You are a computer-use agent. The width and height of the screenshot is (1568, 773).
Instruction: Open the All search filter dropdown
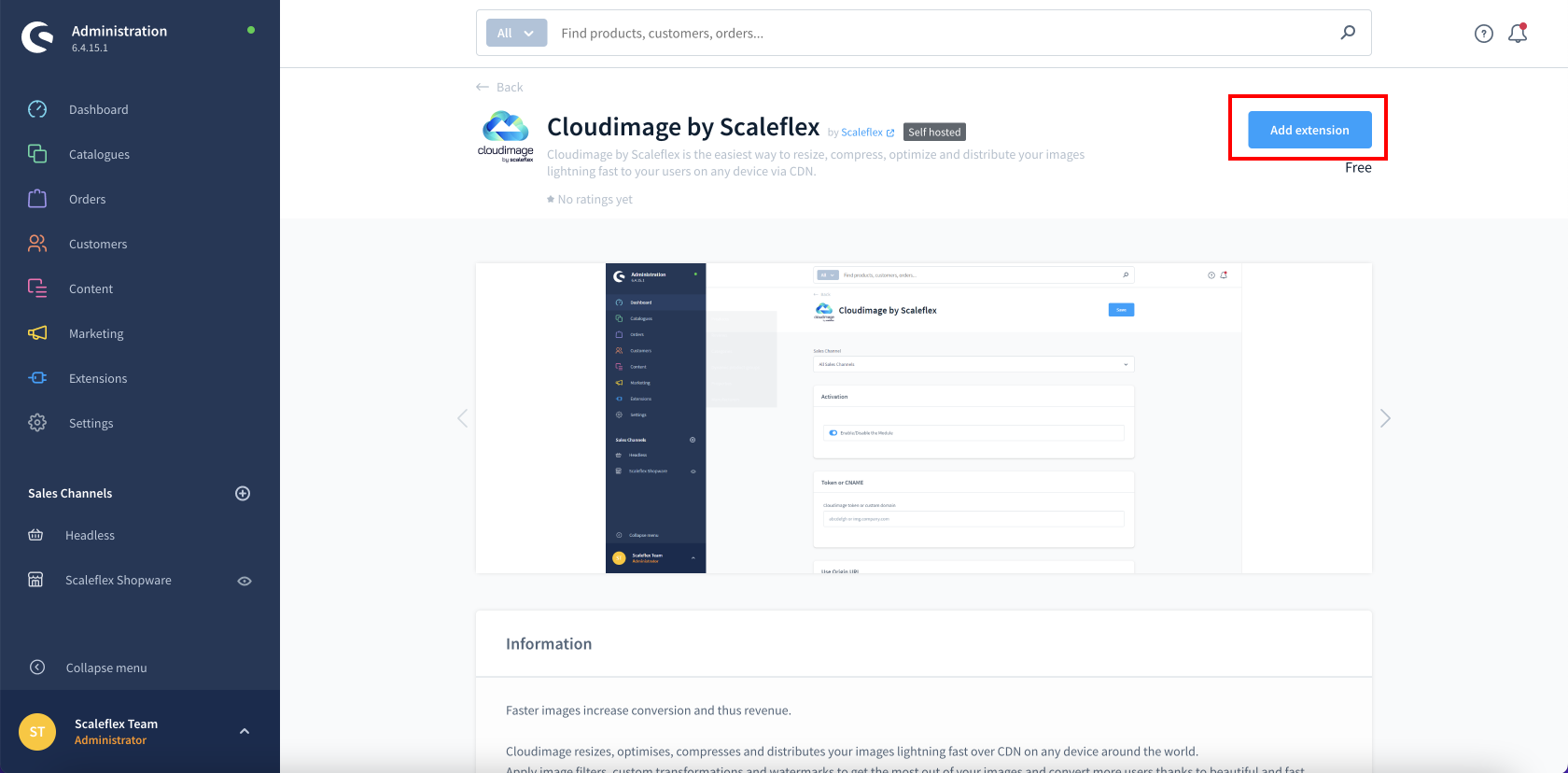516,33
